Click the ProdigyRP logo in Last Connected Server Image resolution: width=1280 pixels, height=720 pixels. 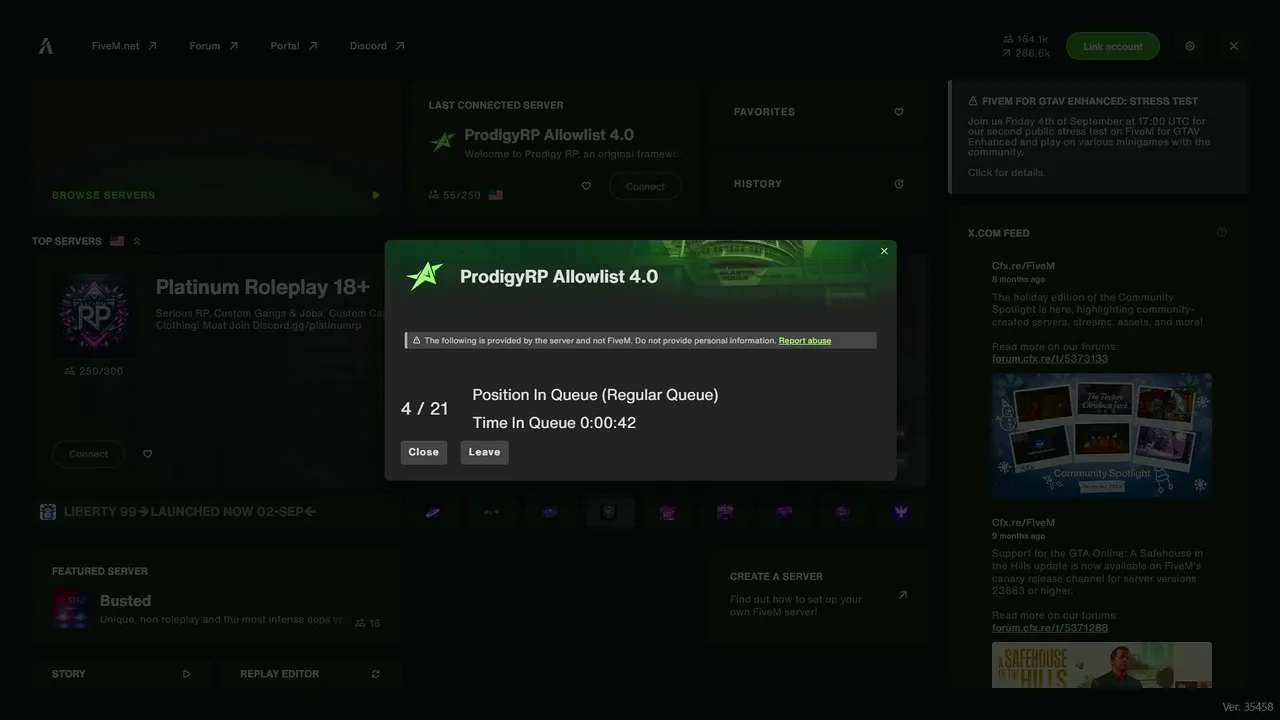442,141
